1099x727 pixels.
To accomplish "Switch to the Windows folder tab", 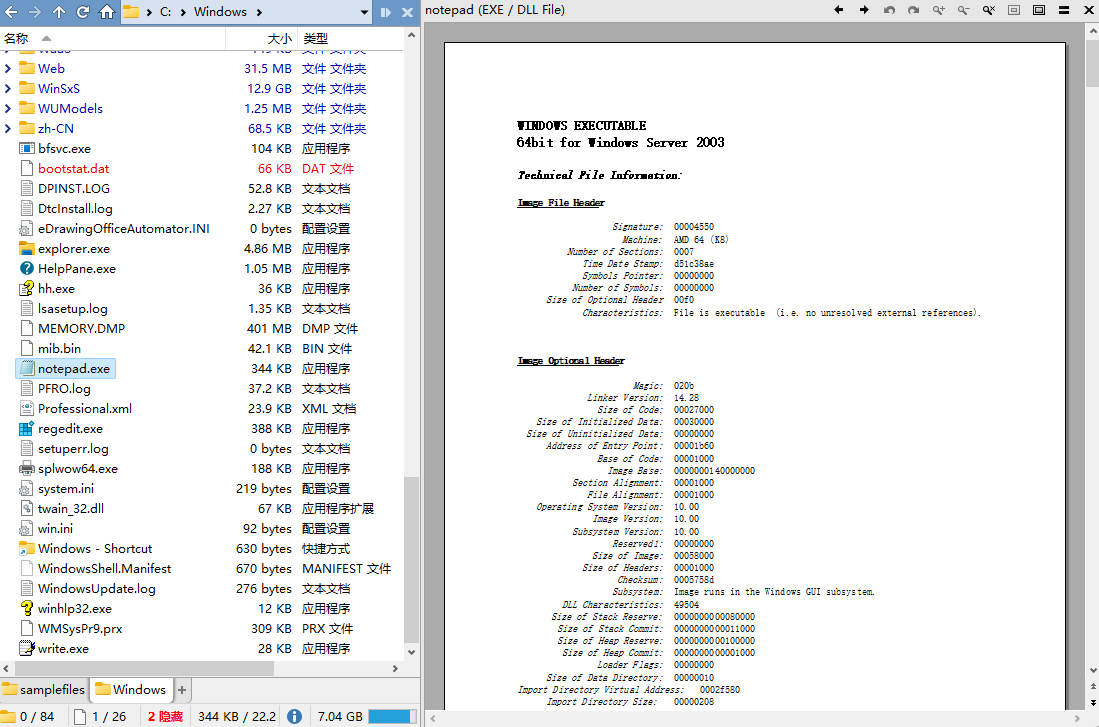I will coord(131,690).
